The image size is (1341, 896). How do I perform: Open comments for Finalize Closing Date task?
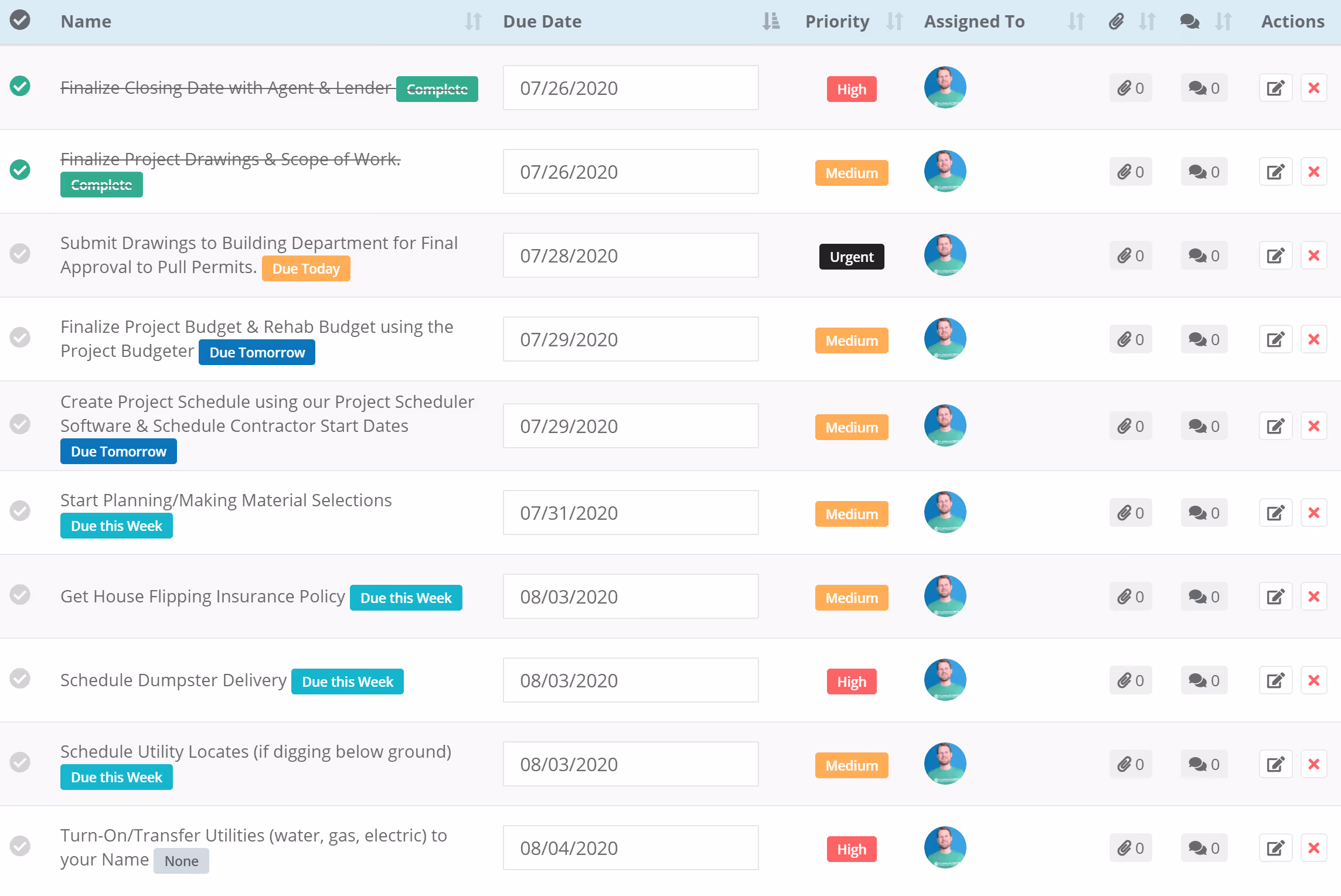(1204, 88)
